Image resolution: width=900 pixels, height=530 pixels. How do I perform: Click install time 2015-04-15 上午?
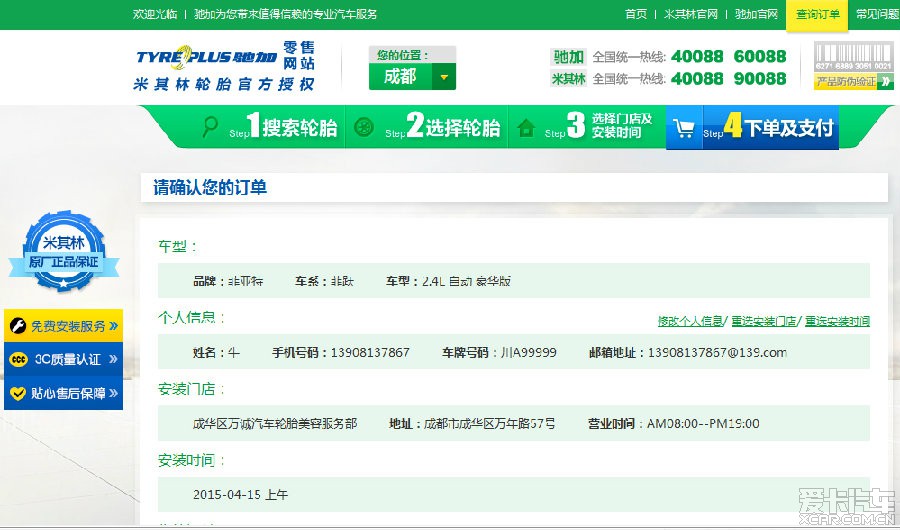click(240, 494)
